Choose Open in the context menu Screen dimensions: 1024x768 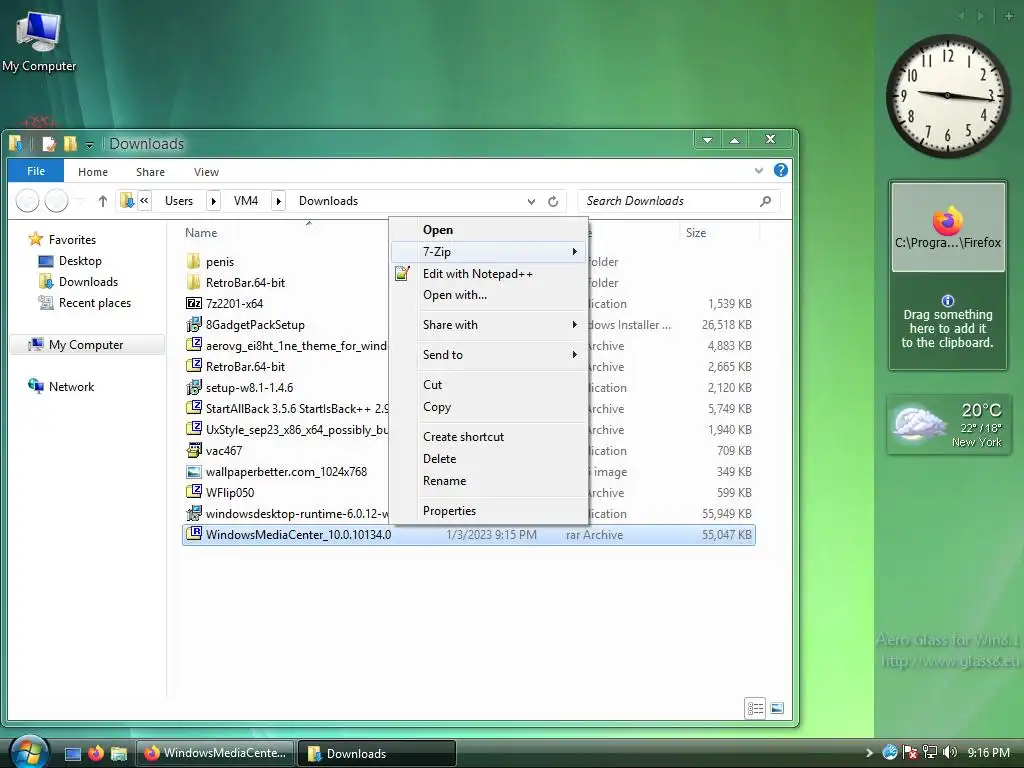point(438,230)
